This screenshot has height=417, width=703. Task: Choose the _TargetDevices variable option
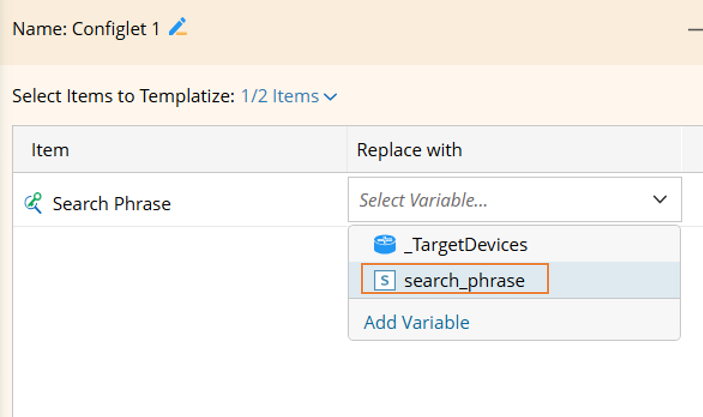pyautogui.click(x=465, y=244)
